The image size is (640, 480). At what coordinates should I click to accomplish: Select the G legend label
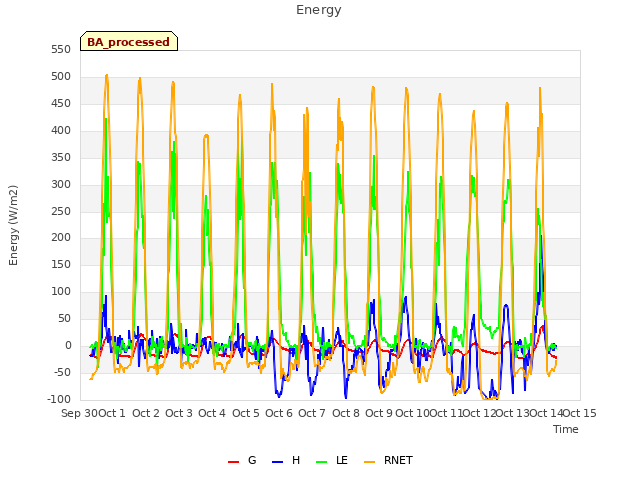pyautogui.click(x=252, y=460)
